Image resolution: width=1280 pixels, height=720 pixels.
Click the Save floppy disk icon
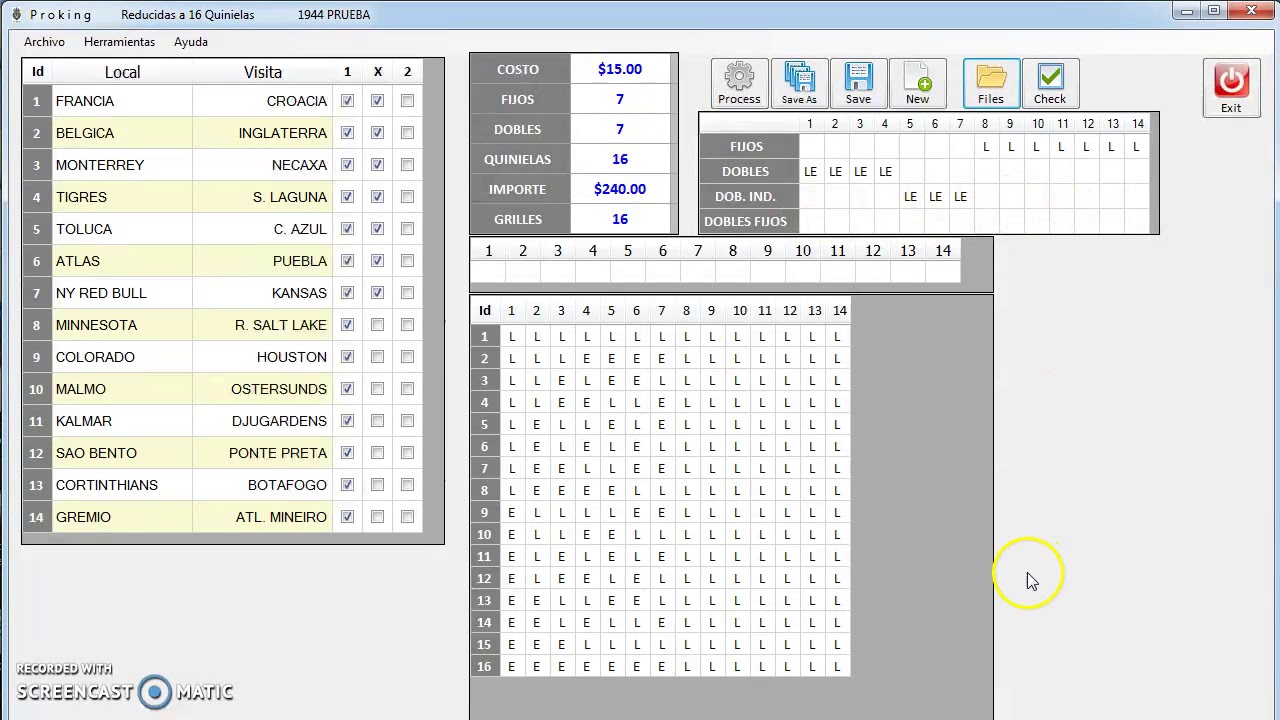[858, 83]
